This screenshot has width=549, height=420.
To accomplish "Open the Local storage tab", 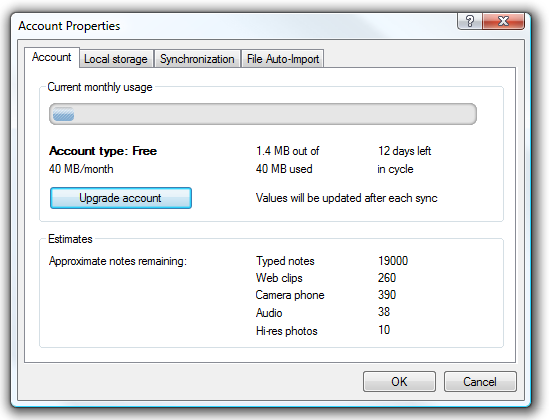I will coord(116,59).
